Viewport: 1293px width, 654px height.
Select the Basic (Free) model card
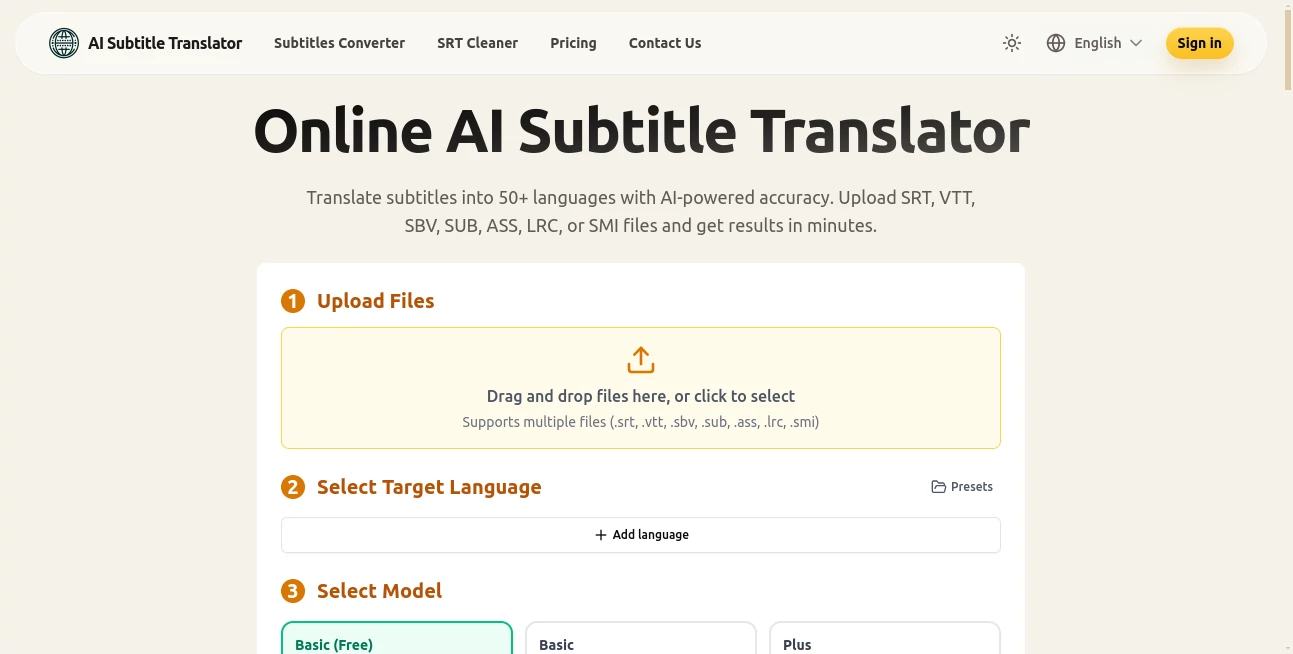(397, 638)
